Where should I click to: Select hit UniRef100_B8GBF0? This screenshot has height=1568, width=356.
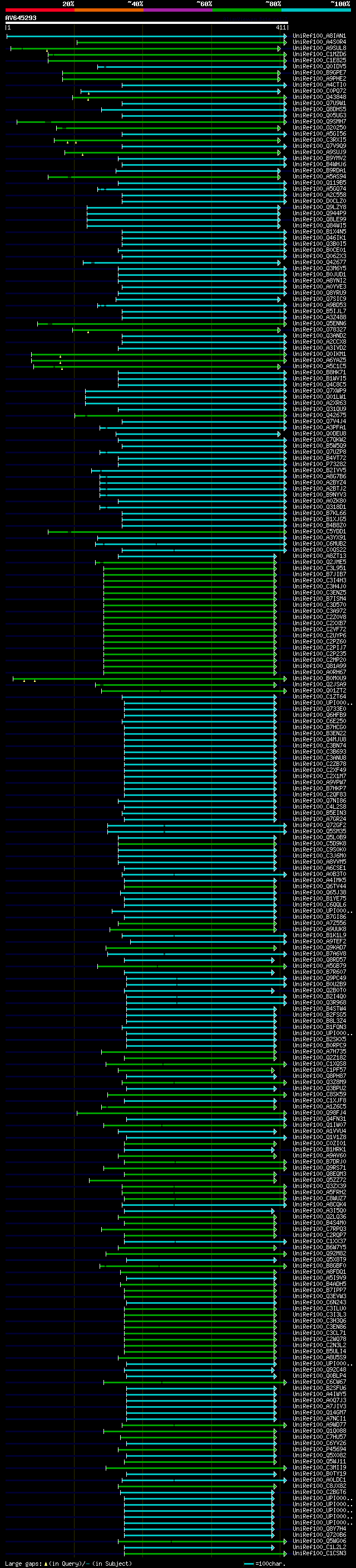click(x=319, y=1265)
